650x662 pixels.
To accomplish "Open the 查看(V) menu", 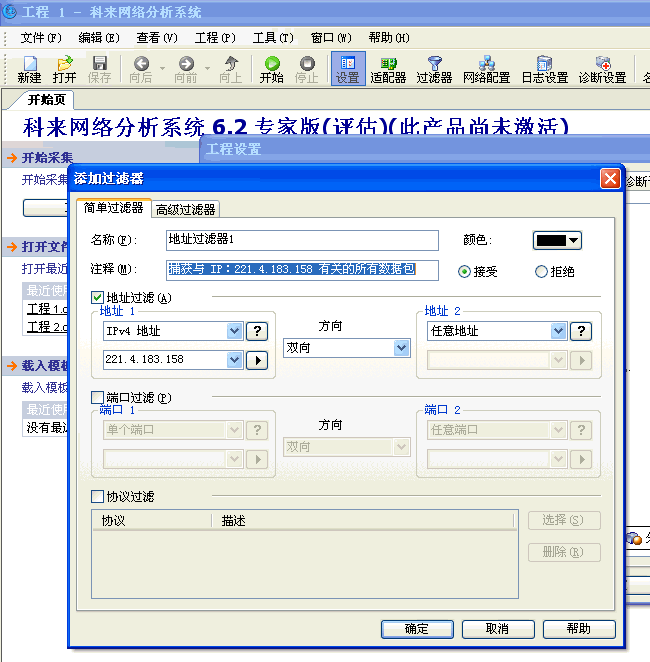I will (x=157, y=38).
